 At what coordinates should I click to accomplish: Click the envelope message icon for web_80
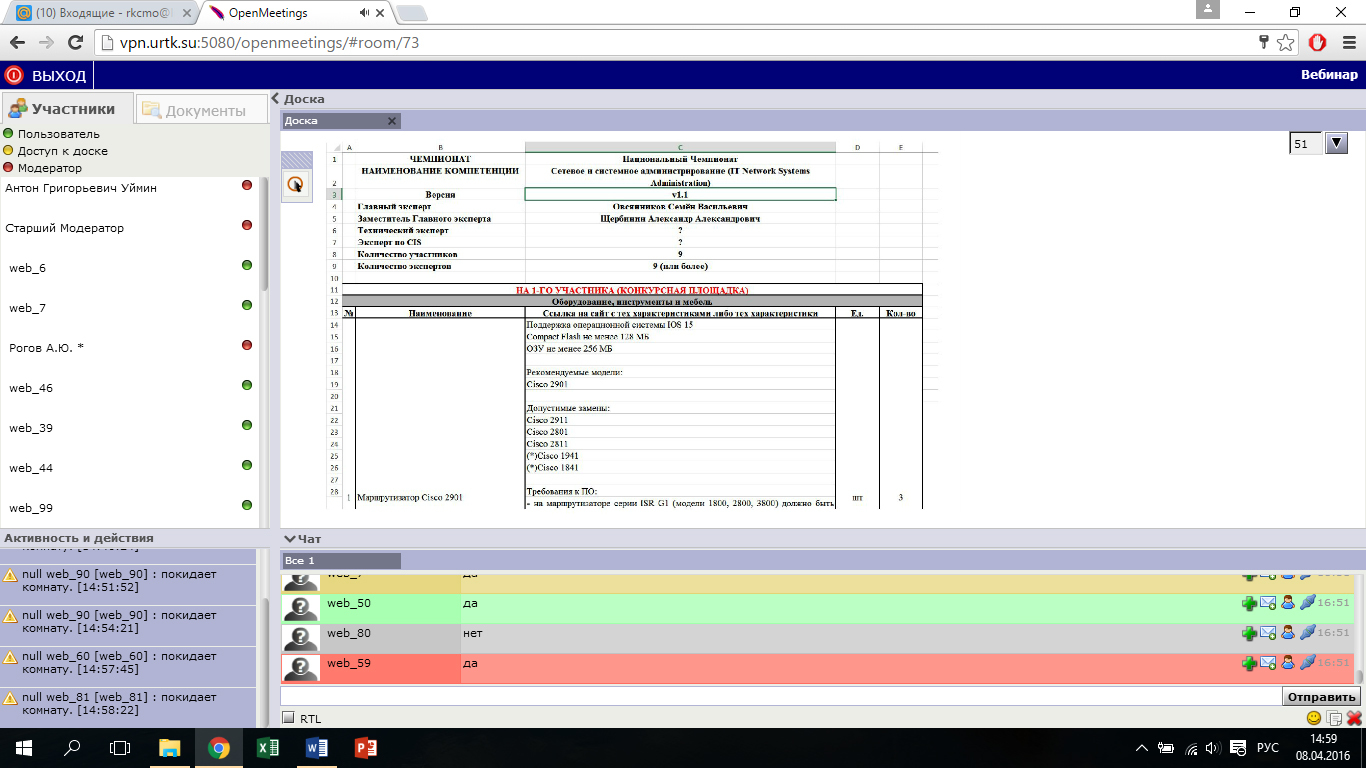click(1268, 633)
